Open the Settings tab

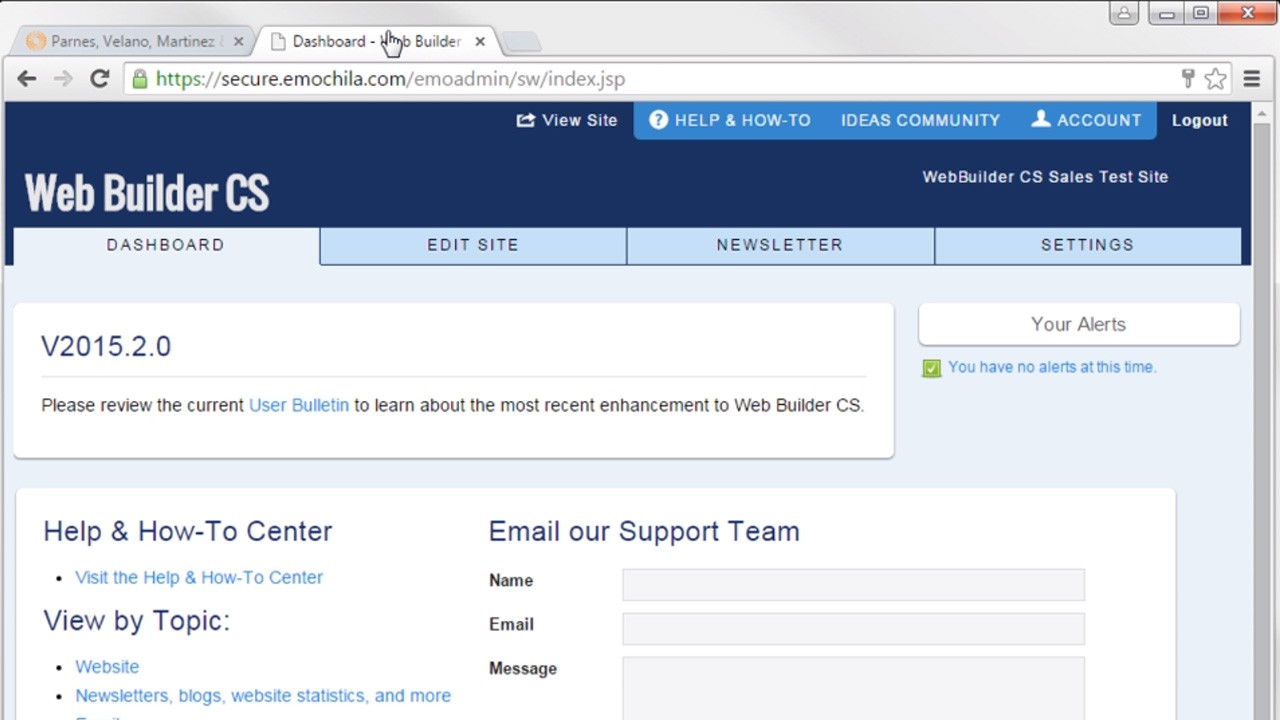(x=1087, y=245)
